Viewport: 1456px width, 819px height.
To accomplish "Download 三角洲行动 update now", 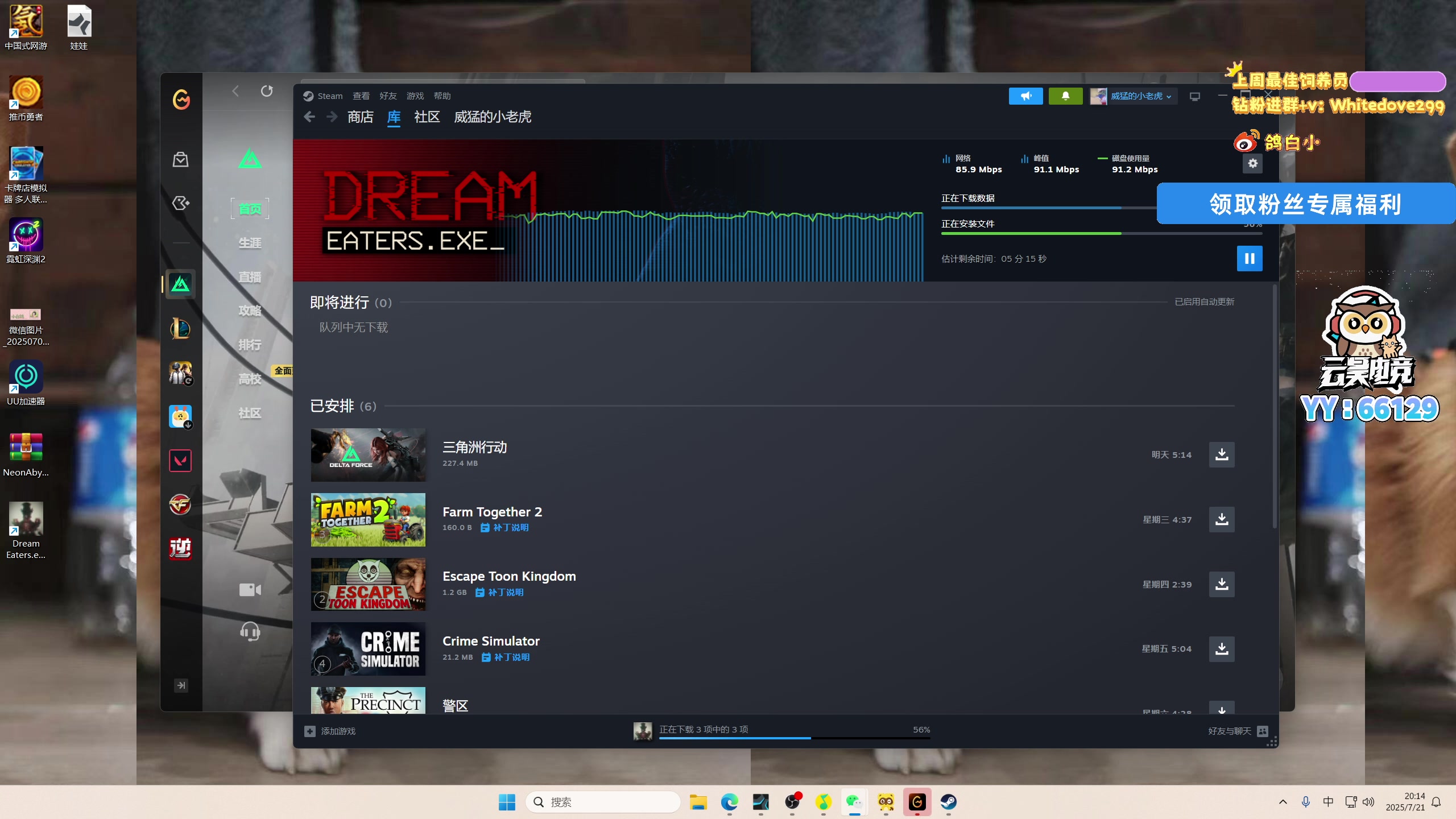I will click(1222, 454).
